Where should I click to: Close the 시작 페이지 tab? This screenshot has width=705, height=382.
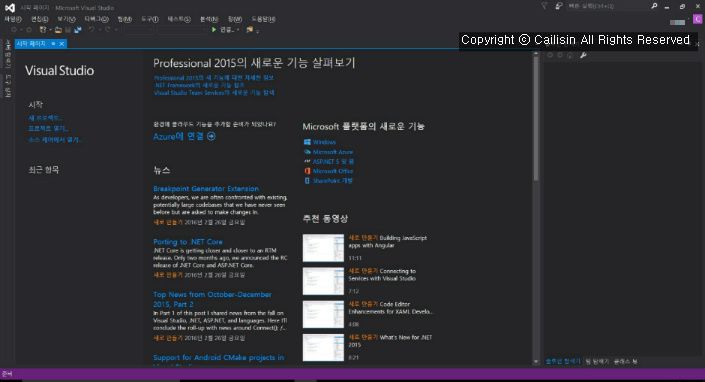[62, 44]
